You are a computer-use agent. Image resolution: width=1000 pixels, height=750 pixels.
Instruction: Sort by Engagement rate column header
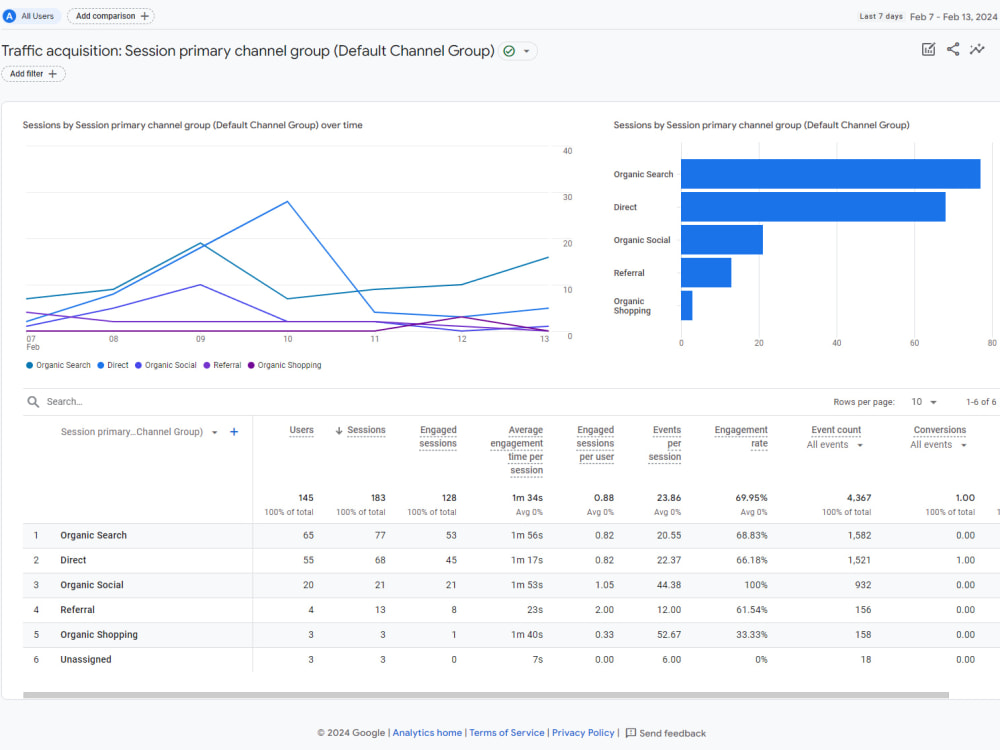741,437
